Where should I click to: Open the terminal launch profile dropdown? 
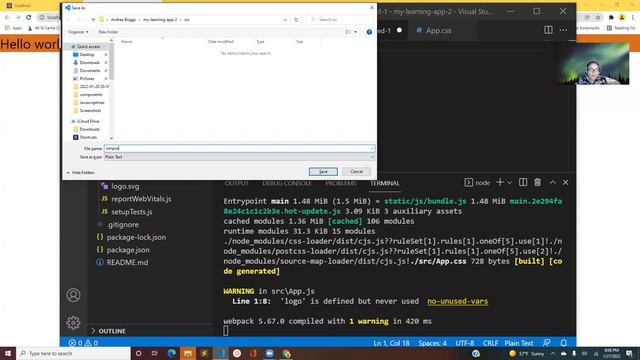509,183
